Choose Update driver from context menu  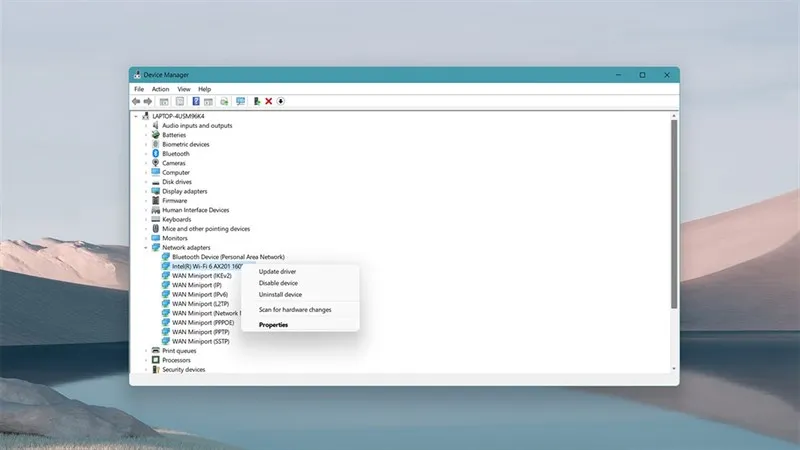pyautogui.click(x=277, y=272)
